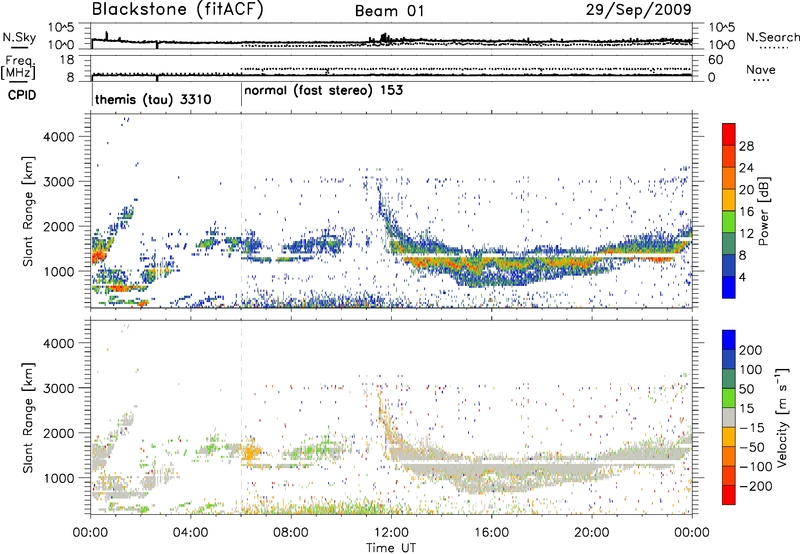Click the '20:00' time tick label

pos(592,533)
